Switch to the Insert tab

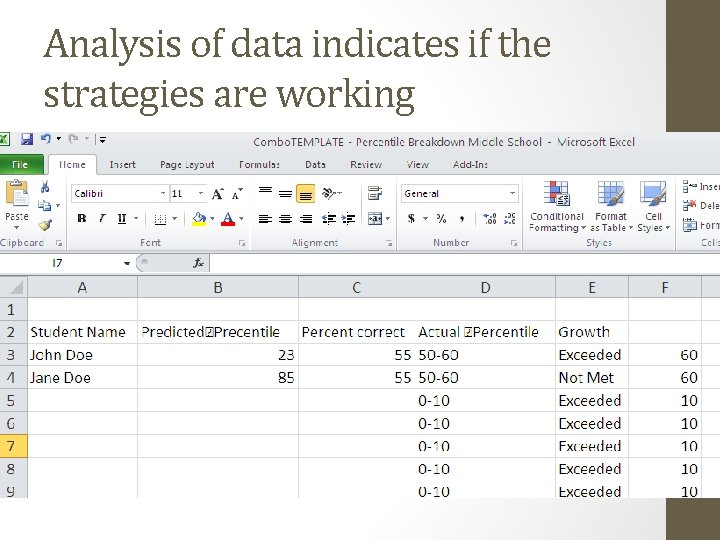[123, 164]
